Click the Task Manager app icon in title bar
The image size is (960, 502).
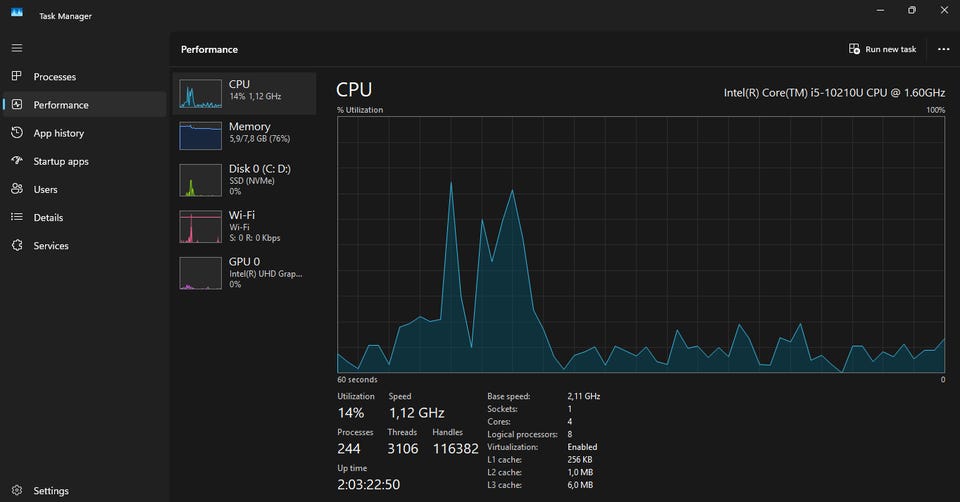tap(17, 12)
